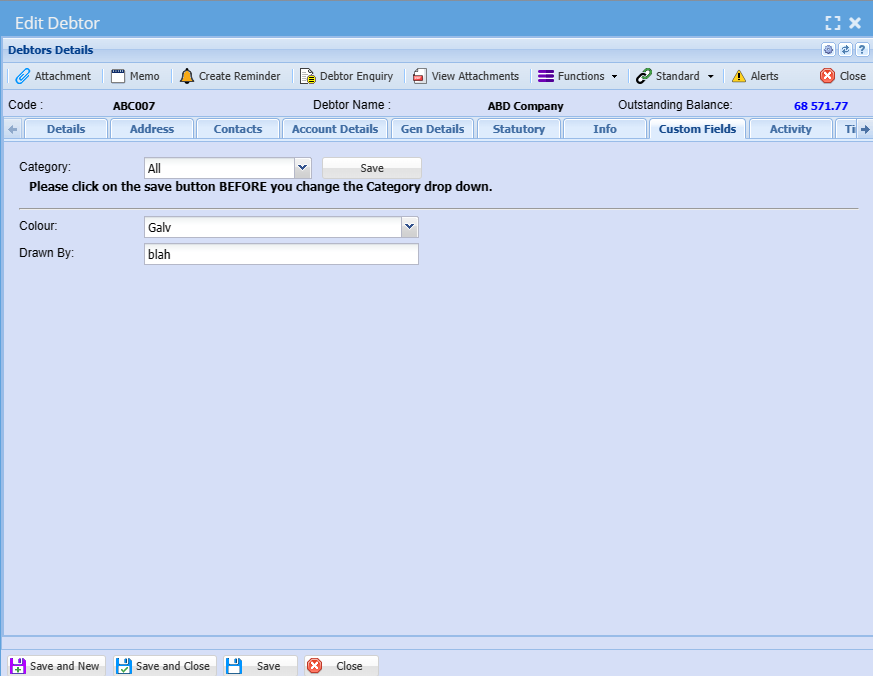This screenshot has width=873, height=676.
Task: Click the bottom Close red circle icon
Action: tap(315, 665)
